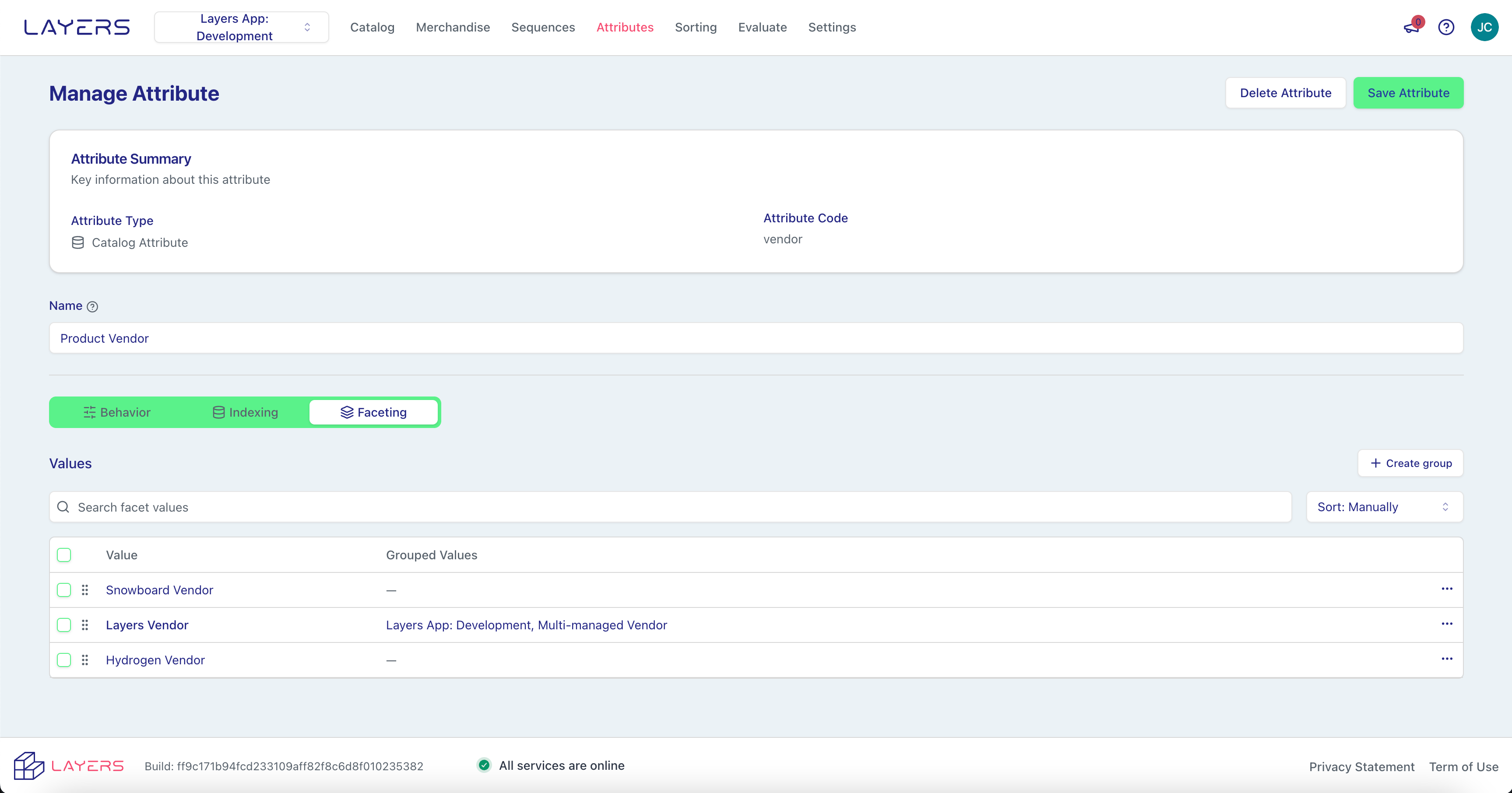
Task: Grab the drag handle for Layers Vendor
Action: click(x=85, y=625)
